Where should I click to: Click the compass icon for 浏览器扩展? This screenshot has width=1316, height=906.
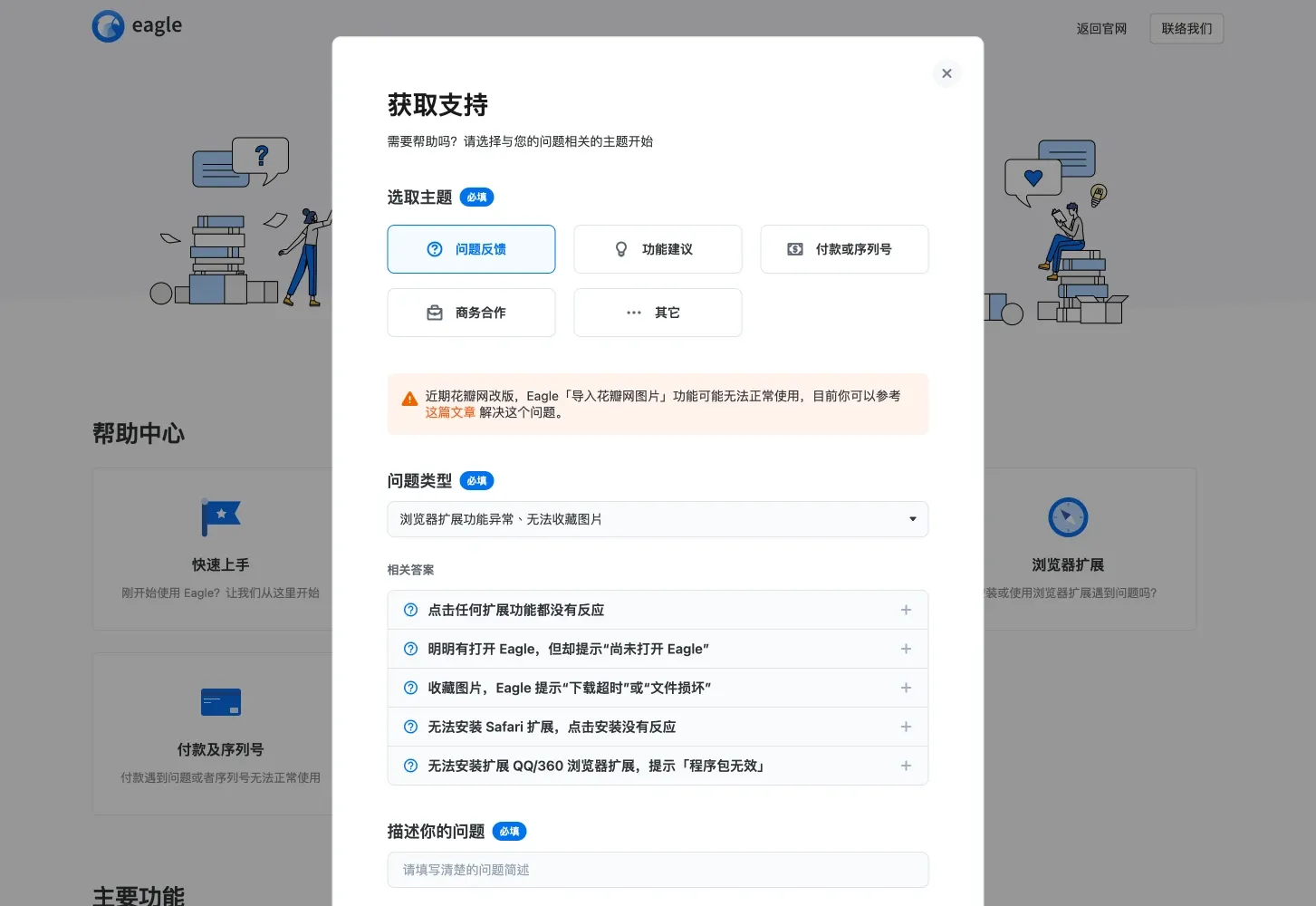(1068, 517)
